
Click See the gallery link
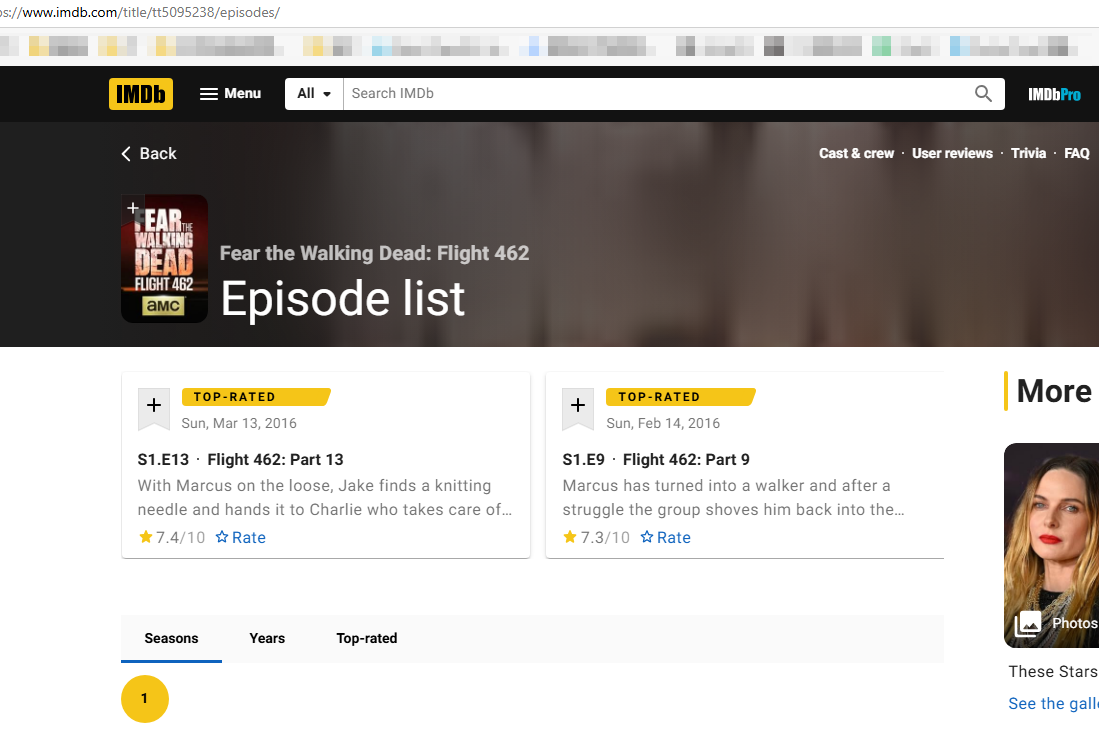pyautogui.click(x=1053, y=704)
